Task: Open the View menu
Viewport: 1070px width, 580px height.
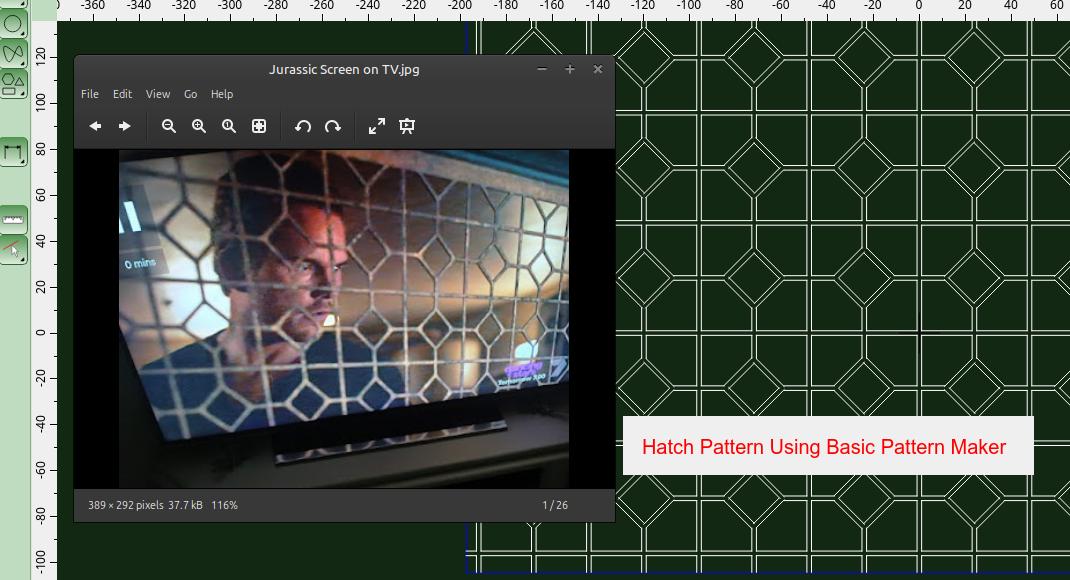Action: tap(158, 94)
